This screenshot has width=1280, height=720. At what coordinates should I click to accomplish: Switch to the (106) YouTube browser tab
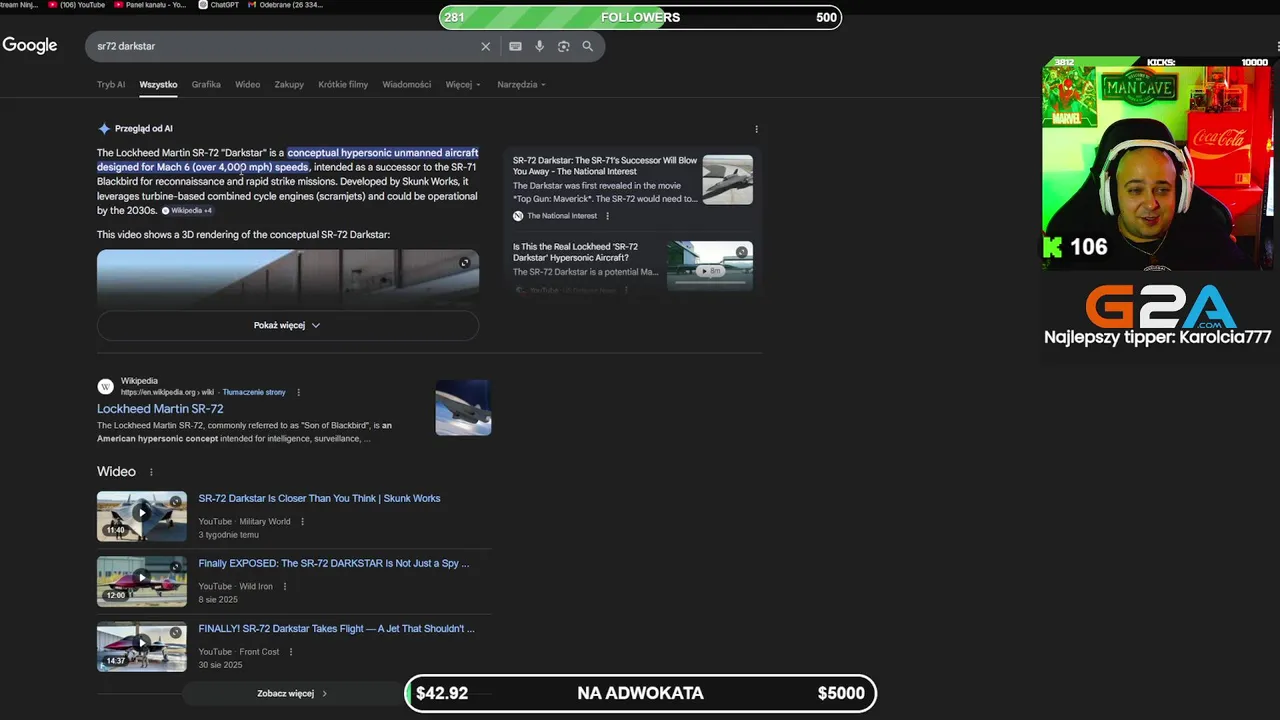click(x=76, y=5)
